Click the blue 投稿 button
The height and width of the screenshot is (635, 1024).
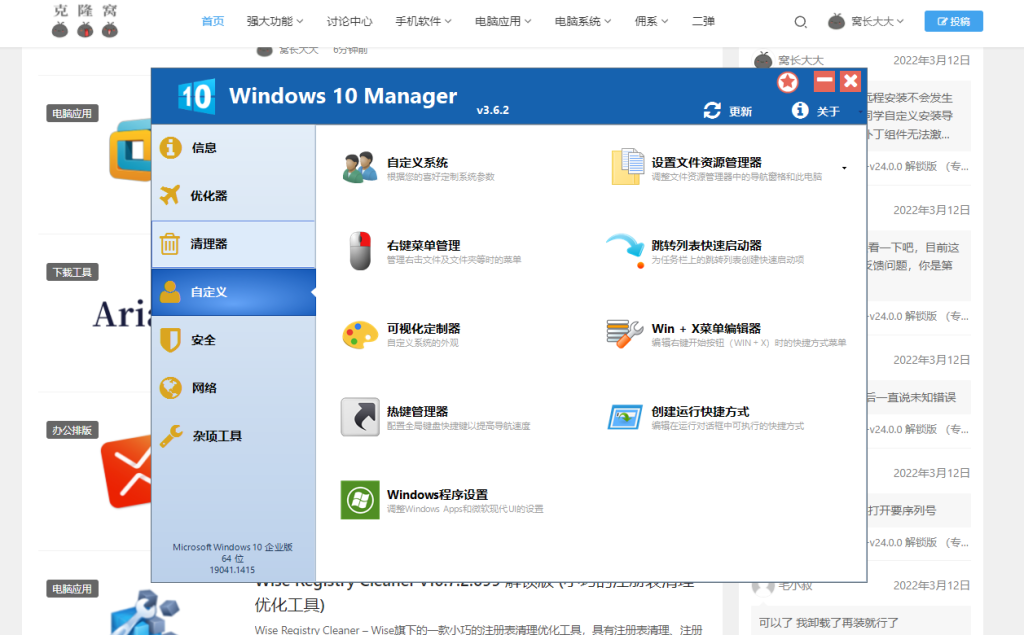[953, 22]
